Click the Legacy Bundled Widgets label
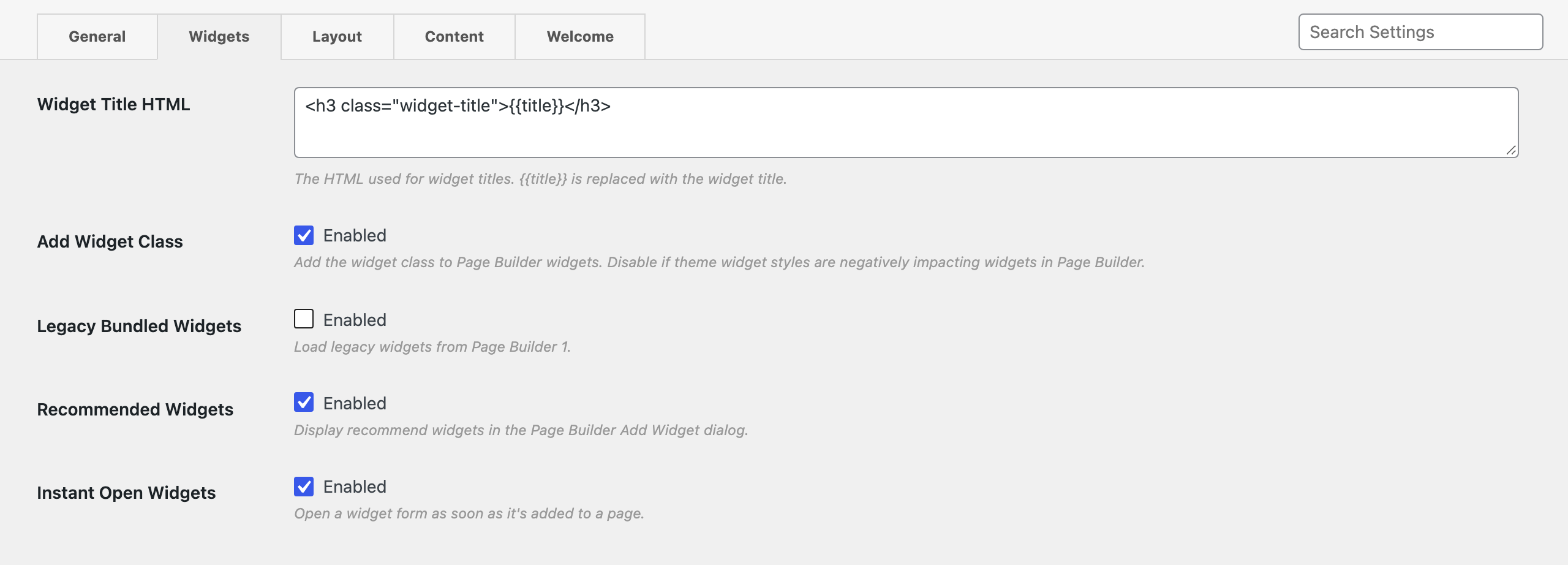The image size is (1568, 565). (139, 326)
